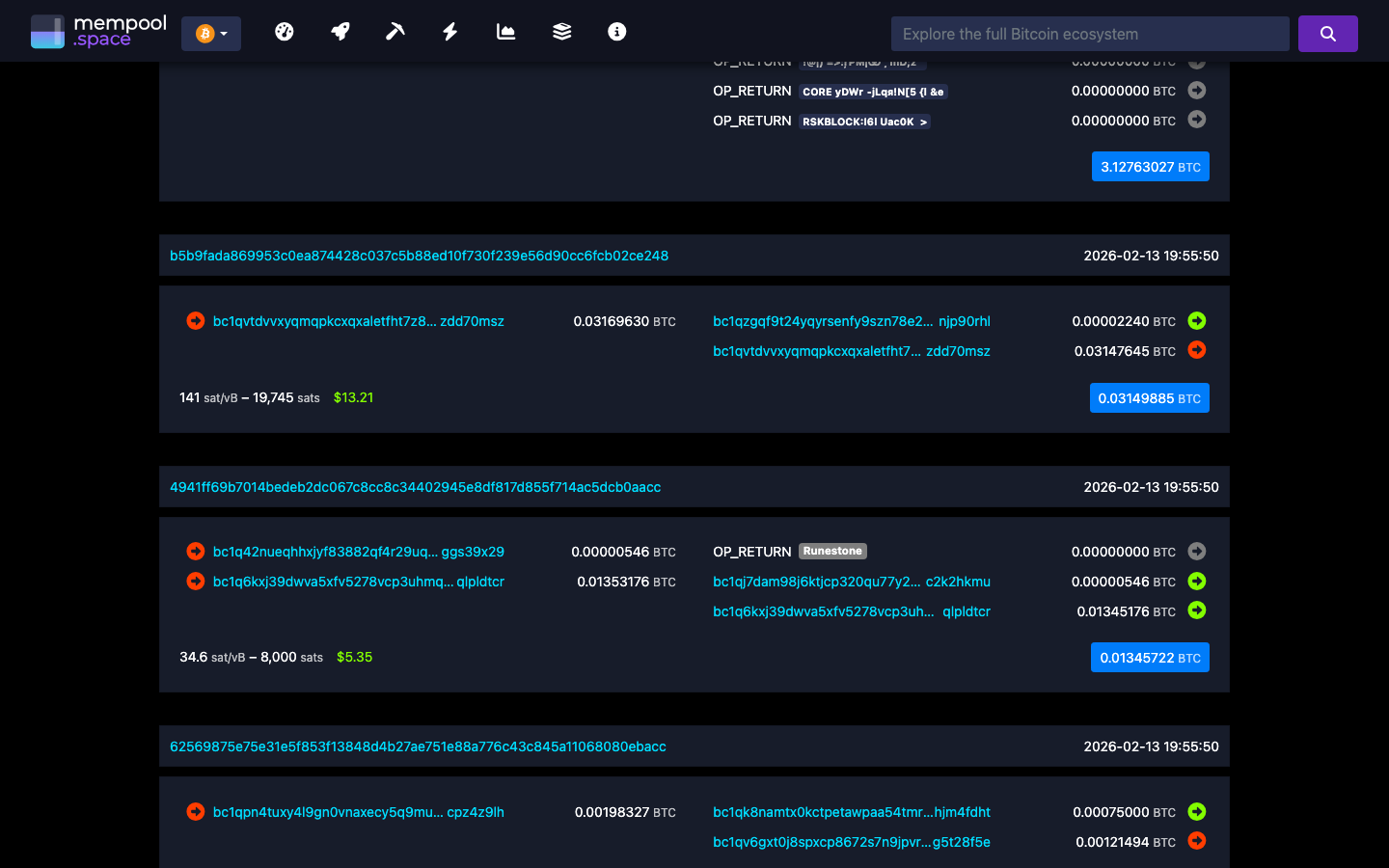Open address bc1q42nueqhhxjyf83882qf4r29uq
The height and width of the screenshot is (868, 1389).
click(x=318, y=551)
